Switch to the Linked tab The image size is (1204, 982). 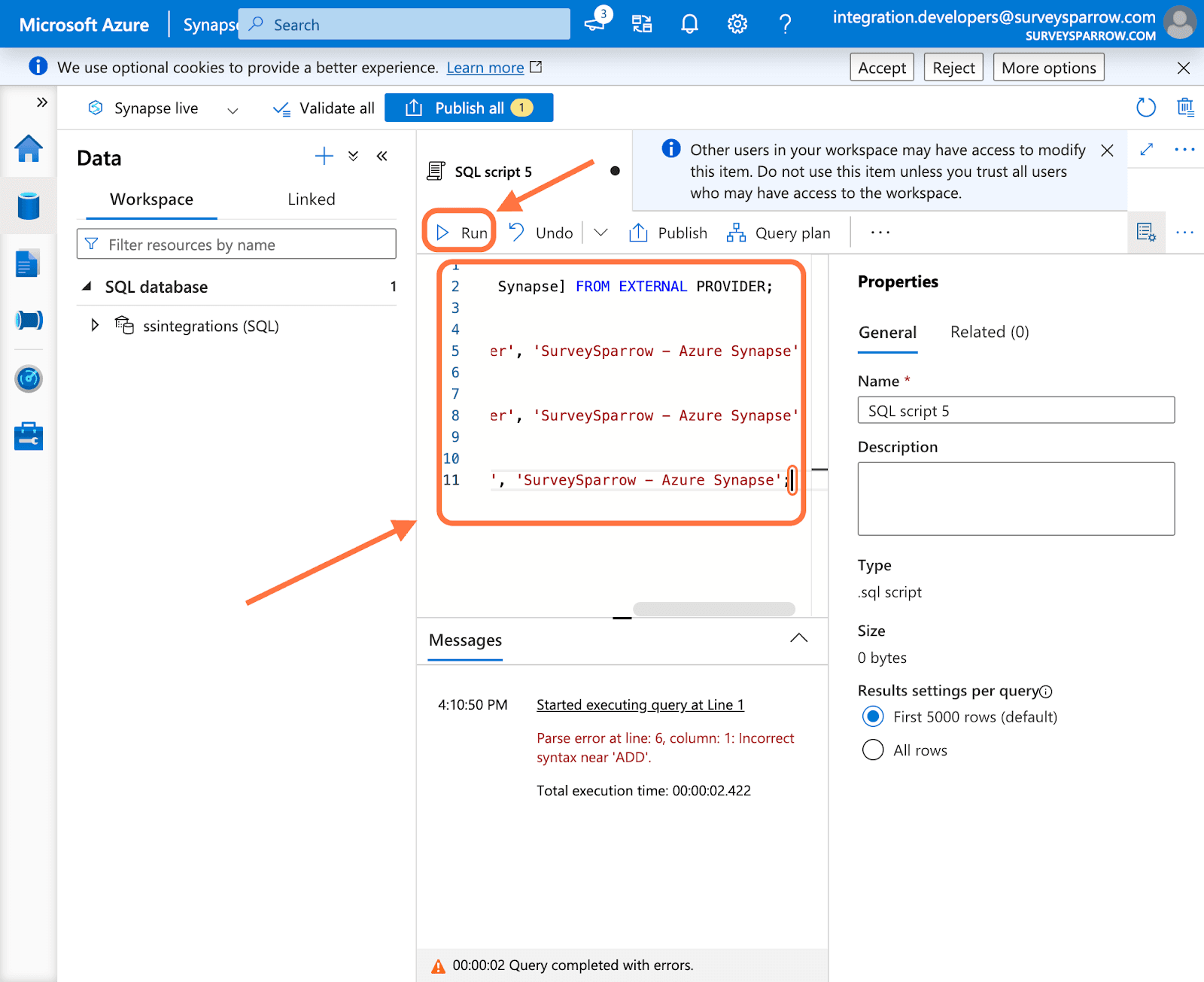(311, 199)
